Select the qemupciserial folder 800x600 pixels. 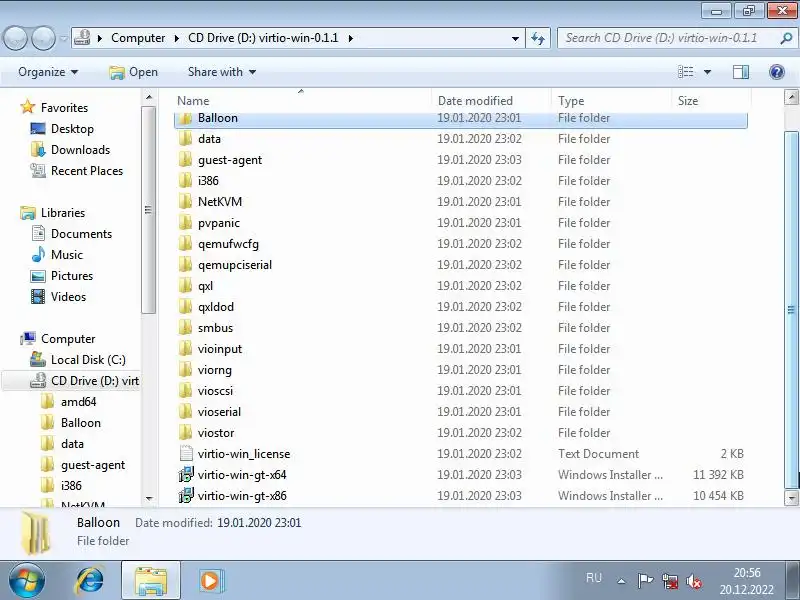pos(461,265)
